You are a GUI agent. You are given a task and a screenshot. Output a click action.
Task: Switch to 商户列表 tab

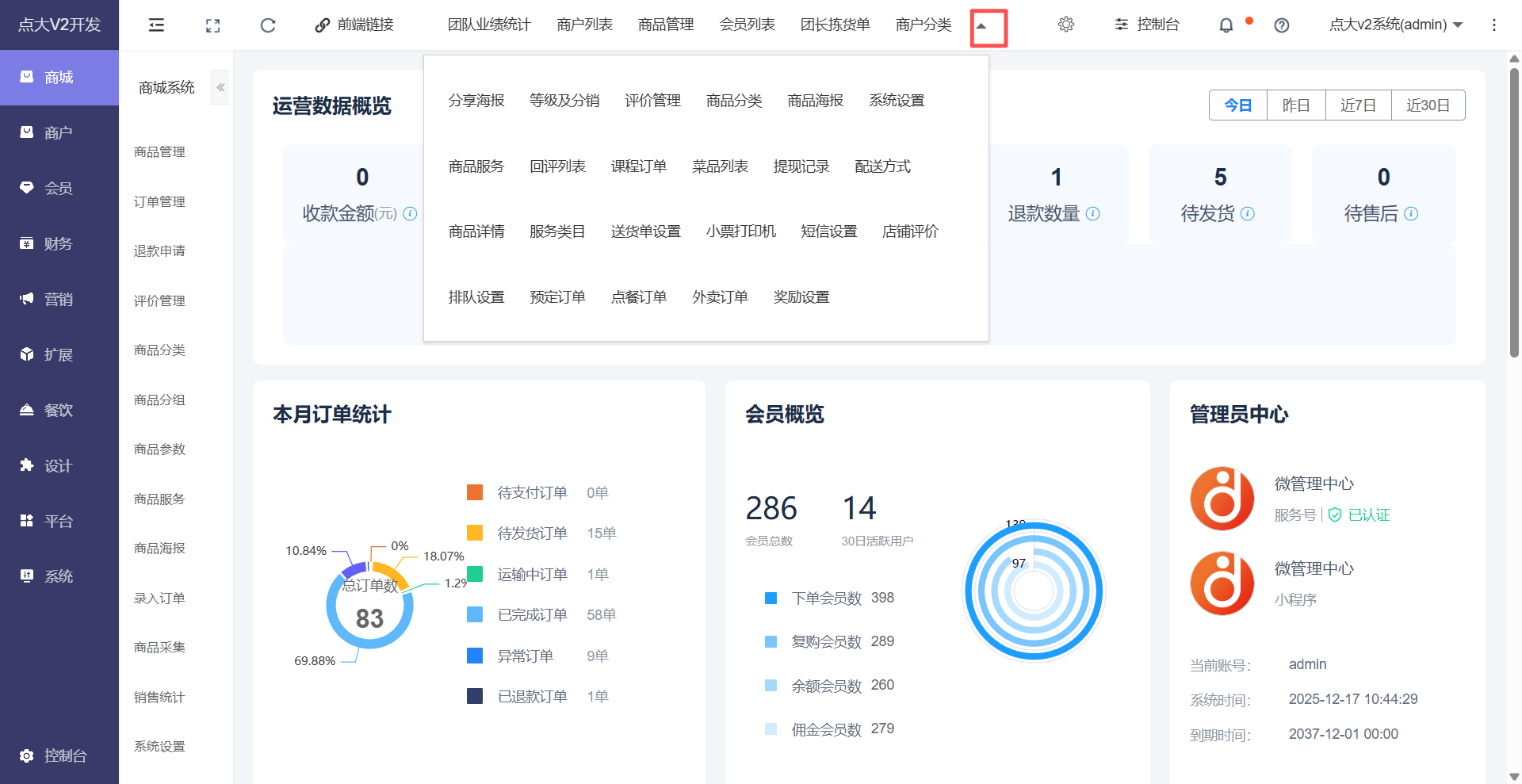pos(585,25)
